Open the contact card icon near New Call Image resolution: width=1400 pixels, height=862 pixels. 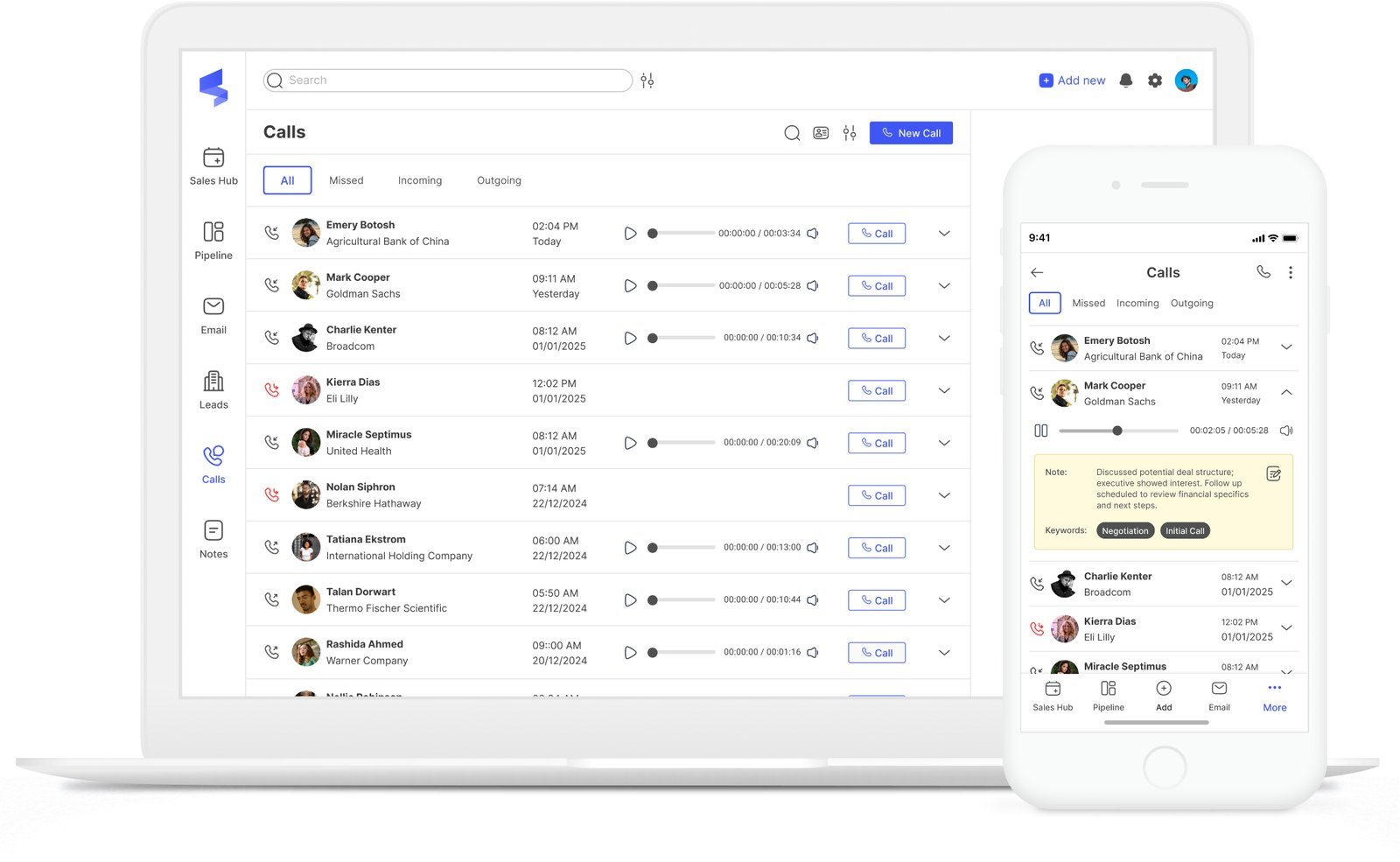pos(820,133)
